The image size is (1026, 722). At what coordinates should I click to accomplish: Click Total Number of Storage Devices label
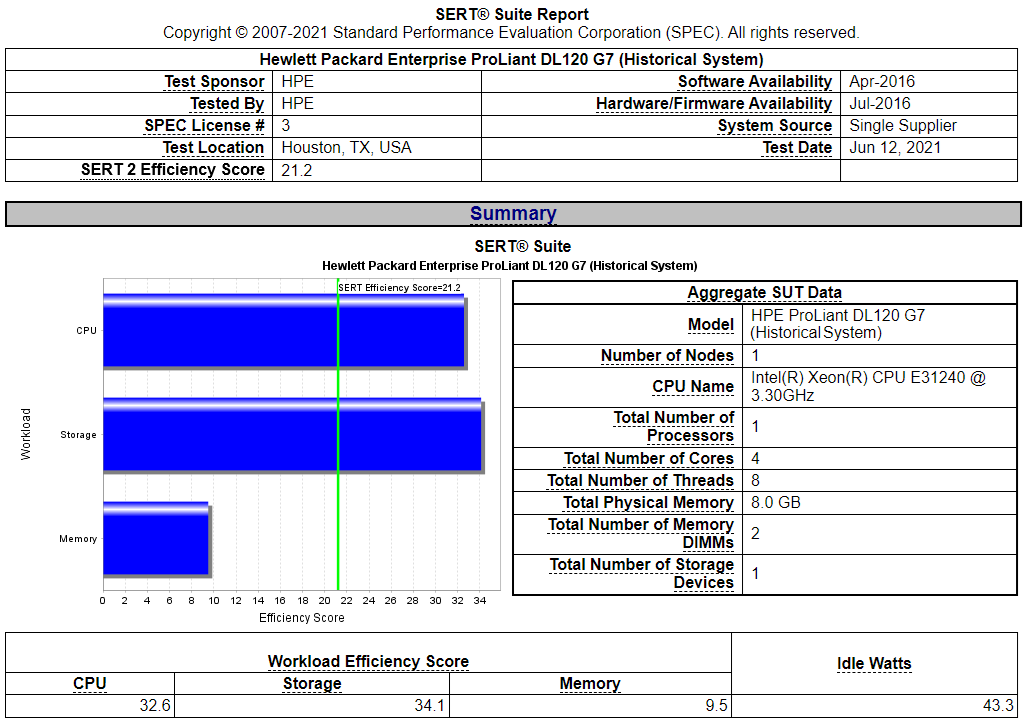click(642, 573)
